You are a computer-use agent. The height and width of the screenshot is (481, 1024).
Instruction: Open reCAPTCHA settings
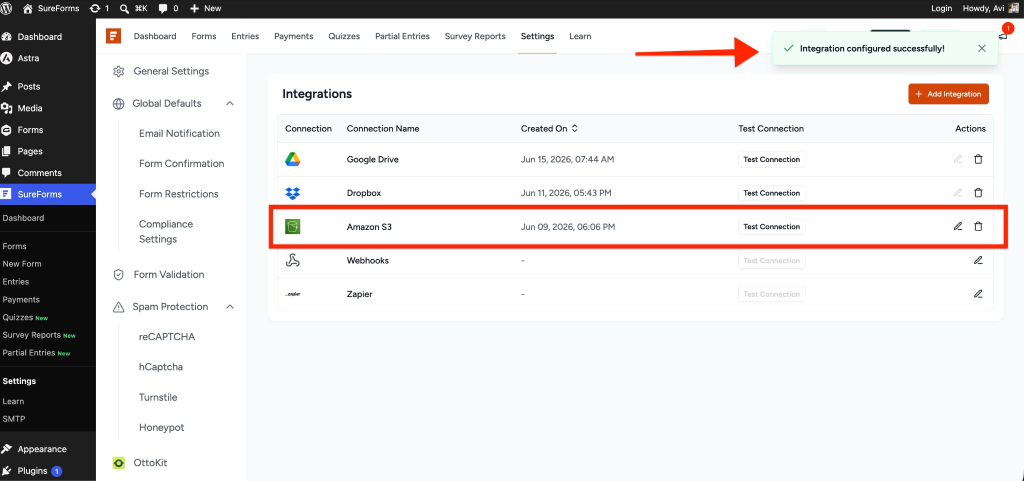(167, 337)
